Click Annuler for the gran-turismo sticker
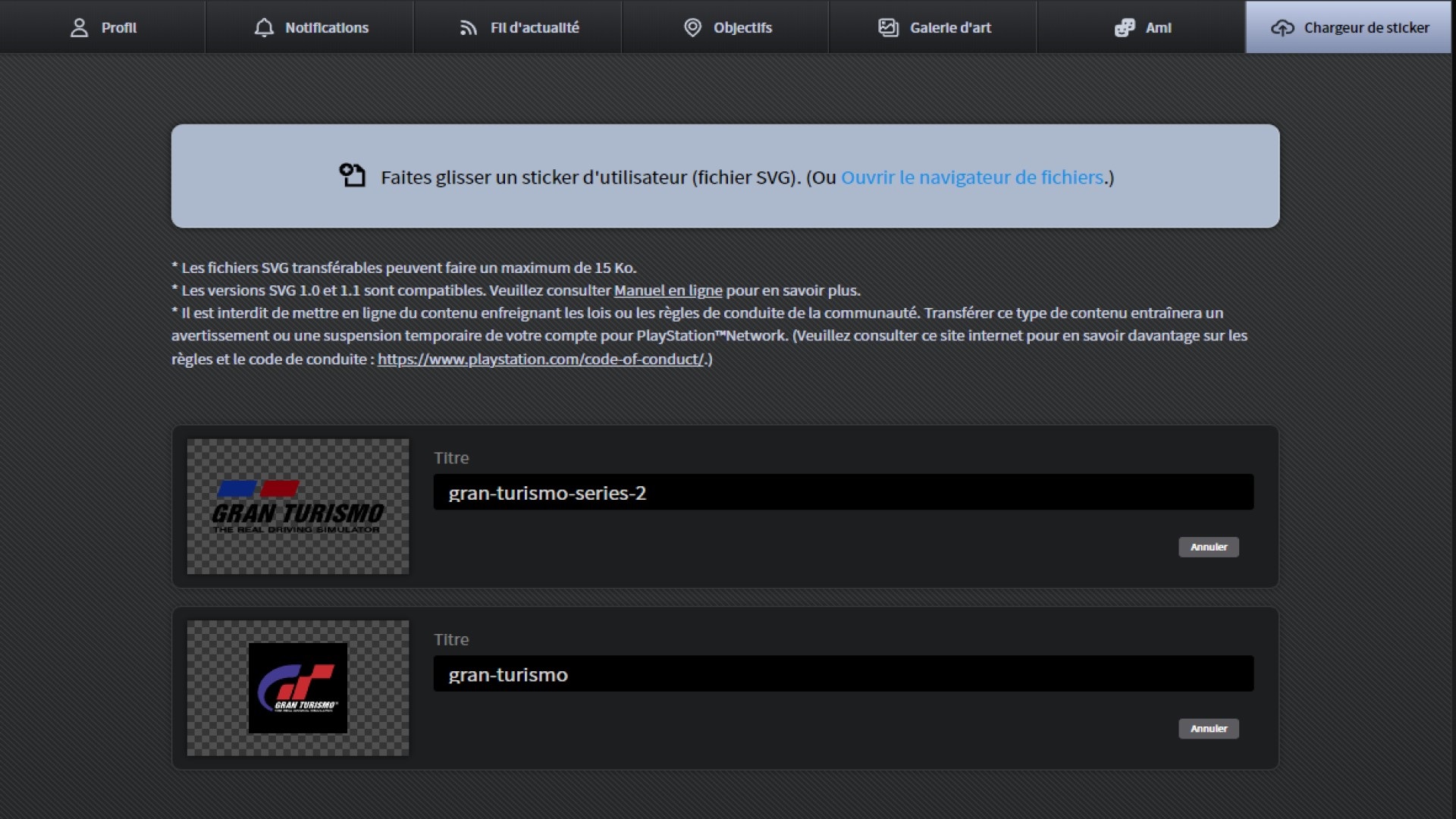 pos(1208,729)
